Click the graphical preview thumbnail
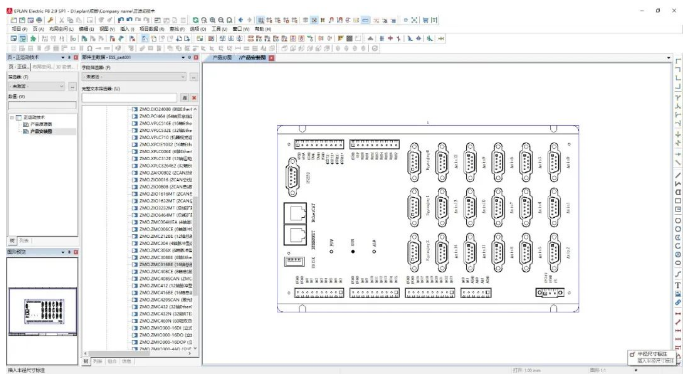The width and height of the screenshot is (691, 383). click(42, 311)
